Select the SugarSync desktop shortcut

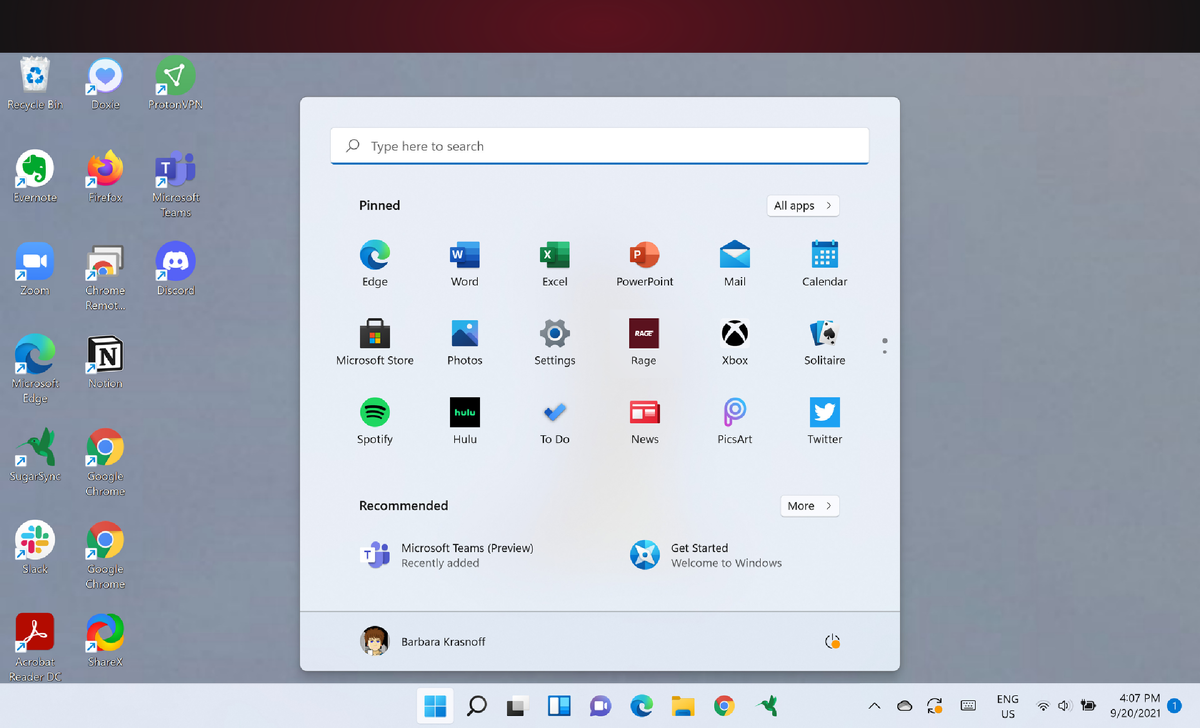[x=35, y=456]
